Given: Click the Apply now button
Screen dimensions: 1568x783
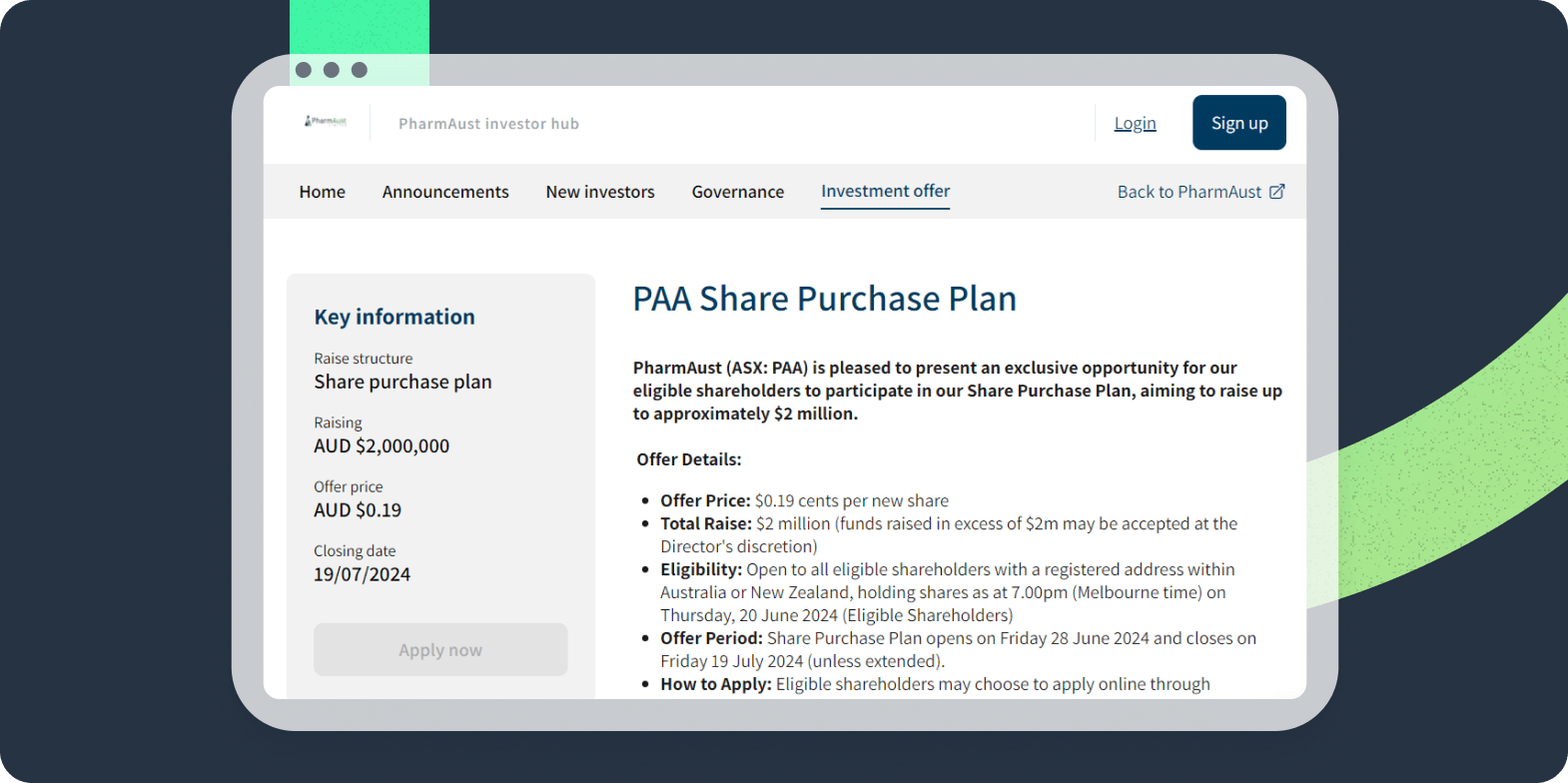Looking at the screenshot, I should [x=440, y=650].
